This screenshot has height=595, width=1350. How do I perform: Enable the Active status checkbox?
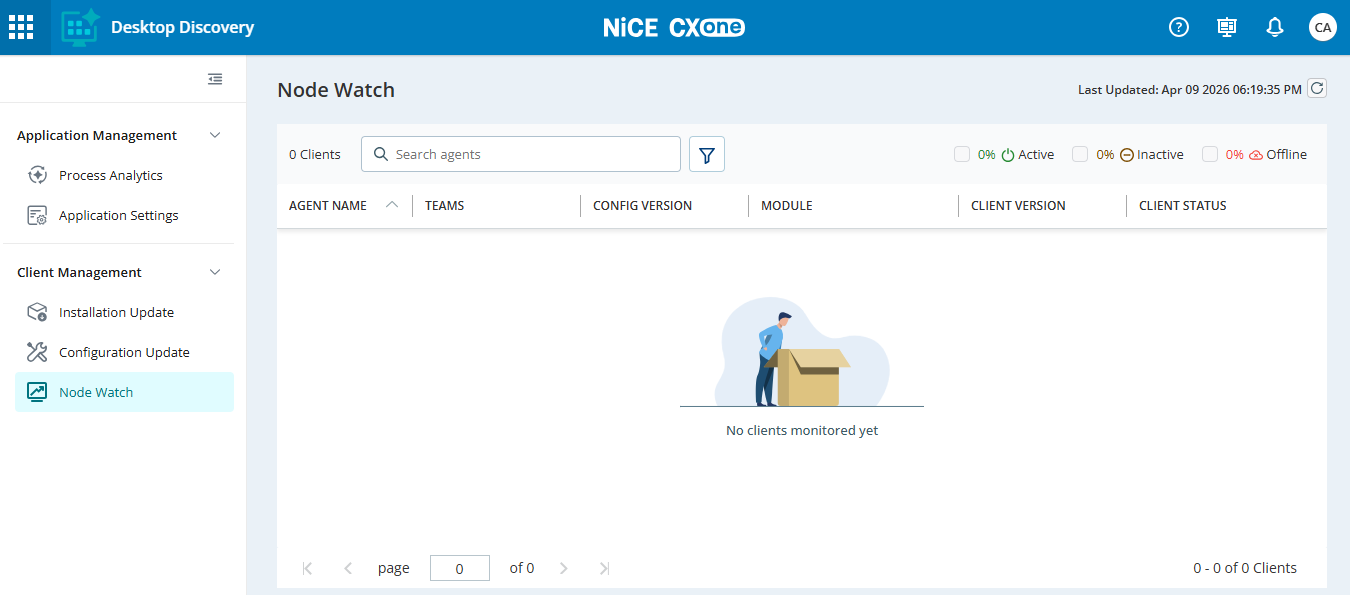pyautogui.click(x=962, y=154)
